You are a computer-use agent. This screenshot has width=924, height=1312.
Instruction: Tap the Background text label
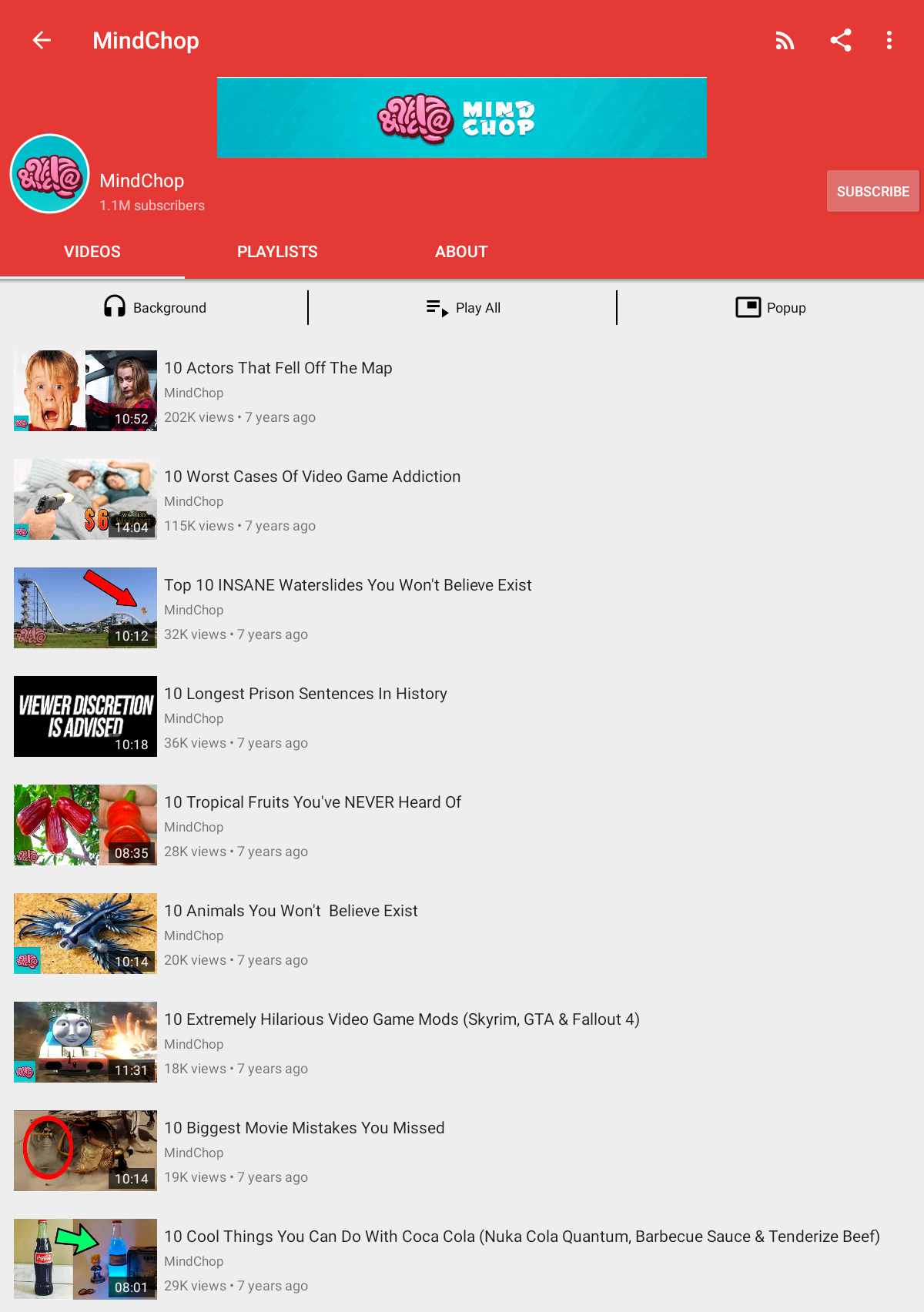(169, 308)
